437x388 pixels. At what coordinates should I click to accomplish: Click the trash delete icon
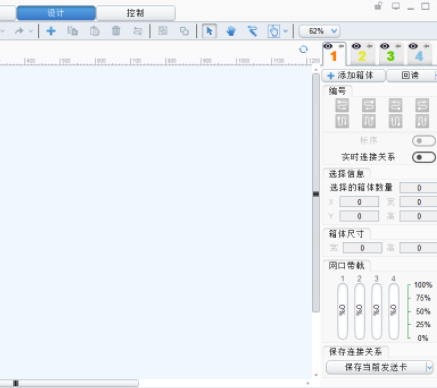pyautogui.click(x=116, y=31)
